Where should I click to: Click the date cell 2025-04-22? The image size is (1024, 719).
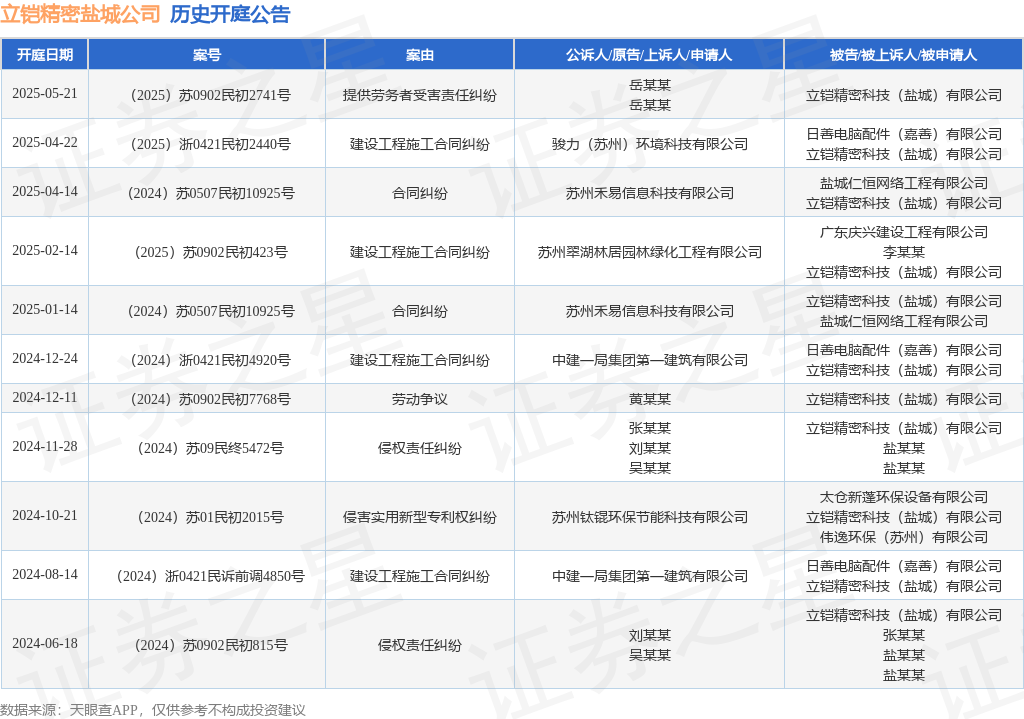tap(44, 142)
